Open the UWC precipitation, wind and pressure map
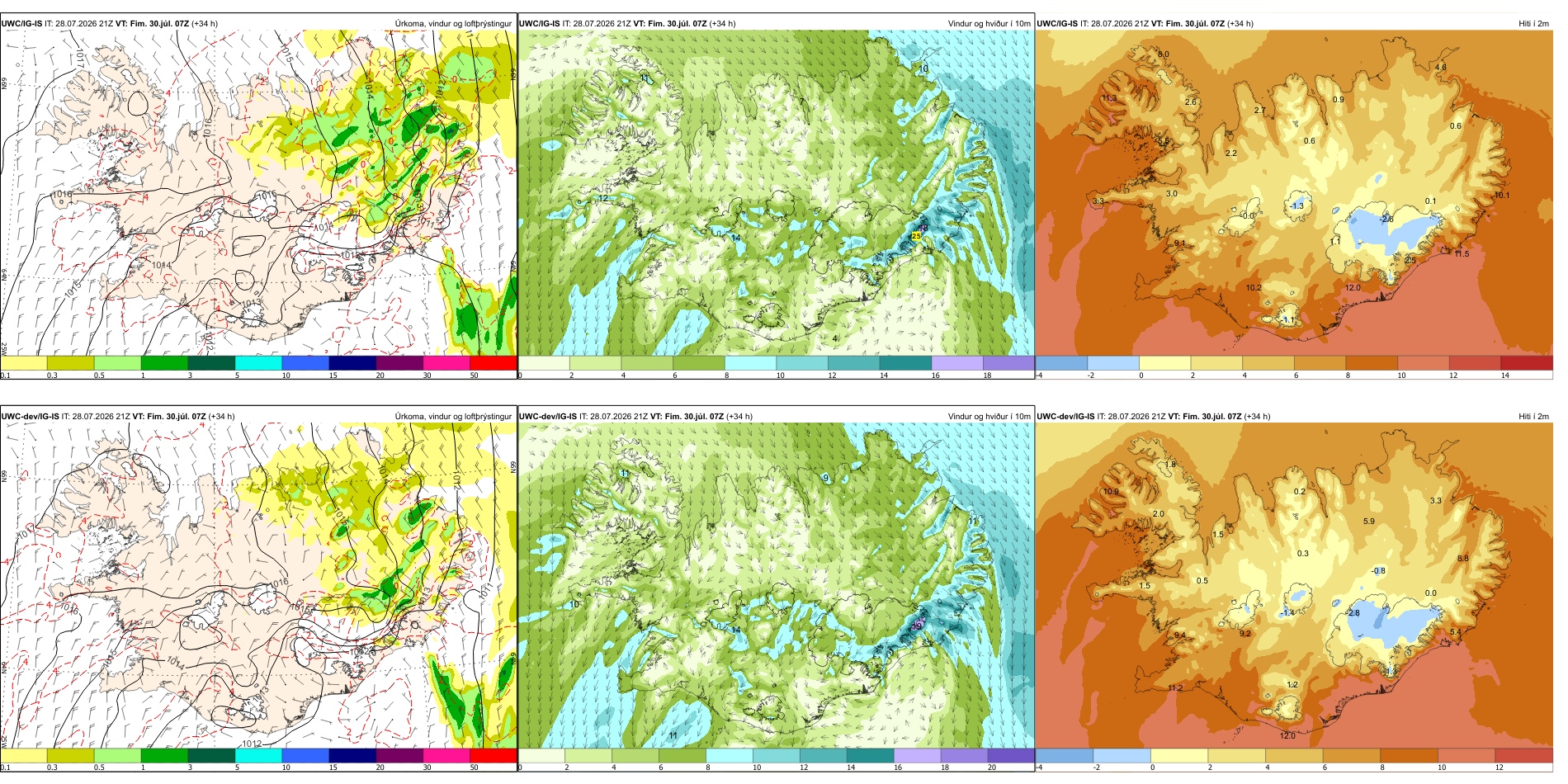1568x784 pixels. click(258, 193)
